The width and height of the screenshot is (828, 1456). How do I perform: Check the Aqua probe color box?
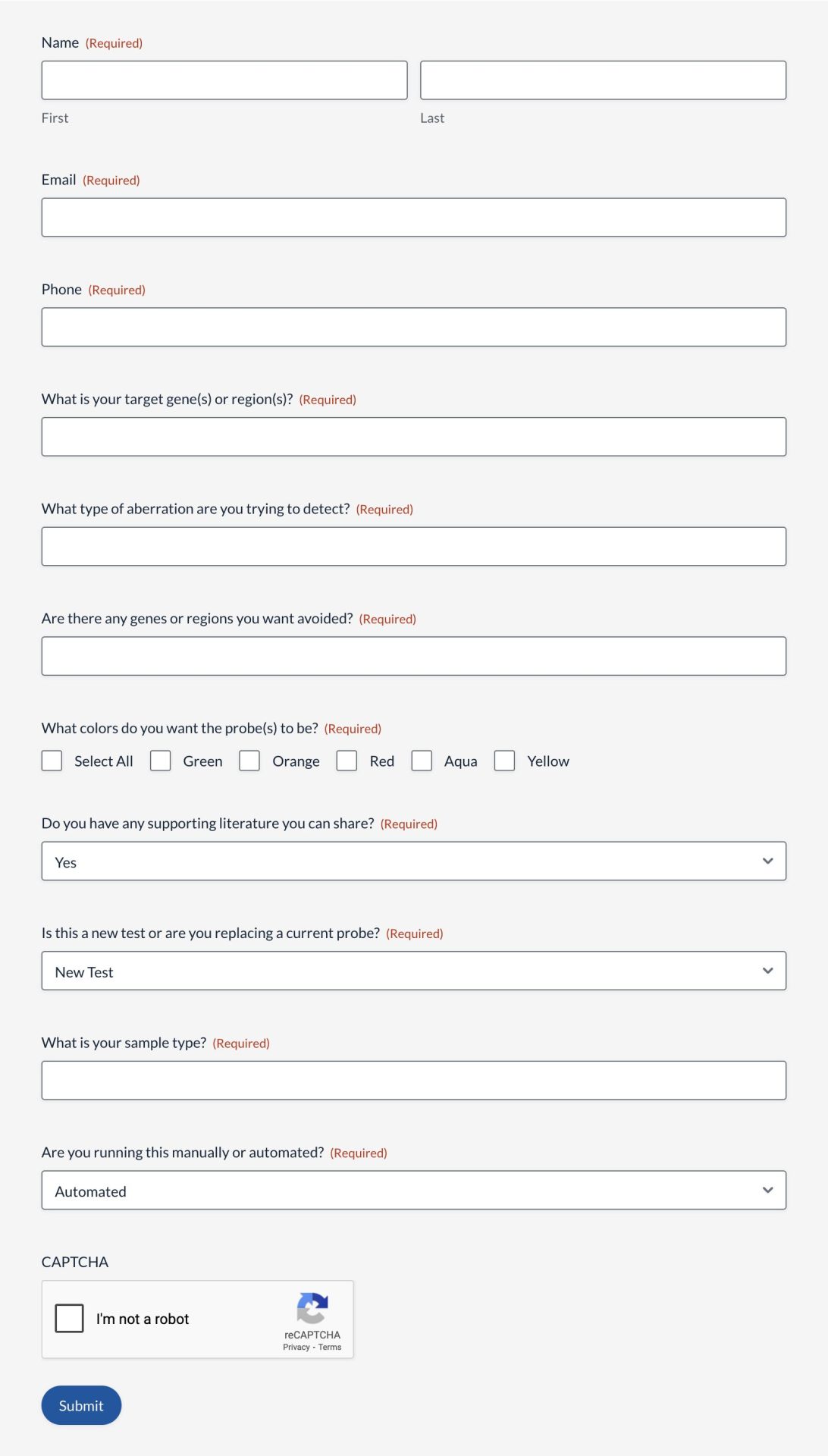422,761
